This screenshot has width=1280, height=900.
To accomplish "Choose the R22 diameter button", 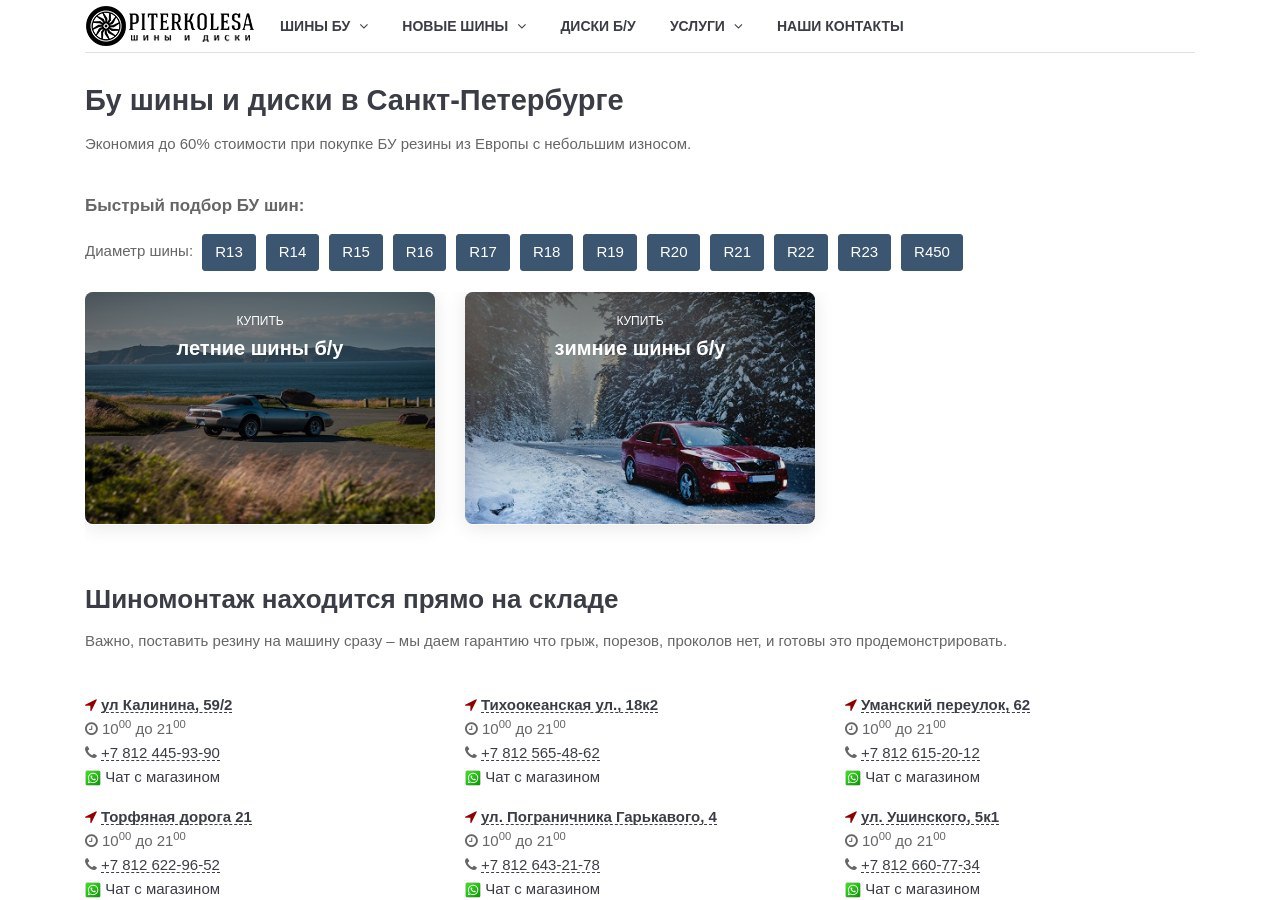I will [x=801, y=252].
